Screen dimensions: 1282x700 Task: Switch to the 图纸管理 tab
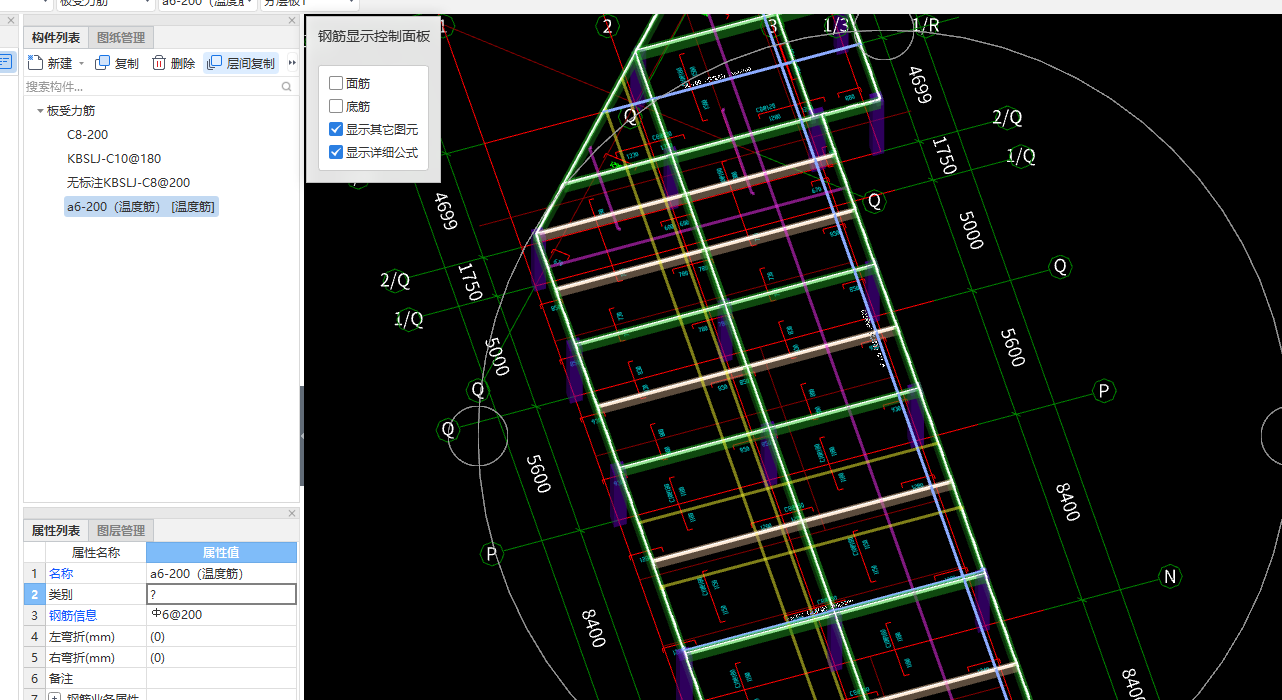pyautogui.click(x=121, y=38)
